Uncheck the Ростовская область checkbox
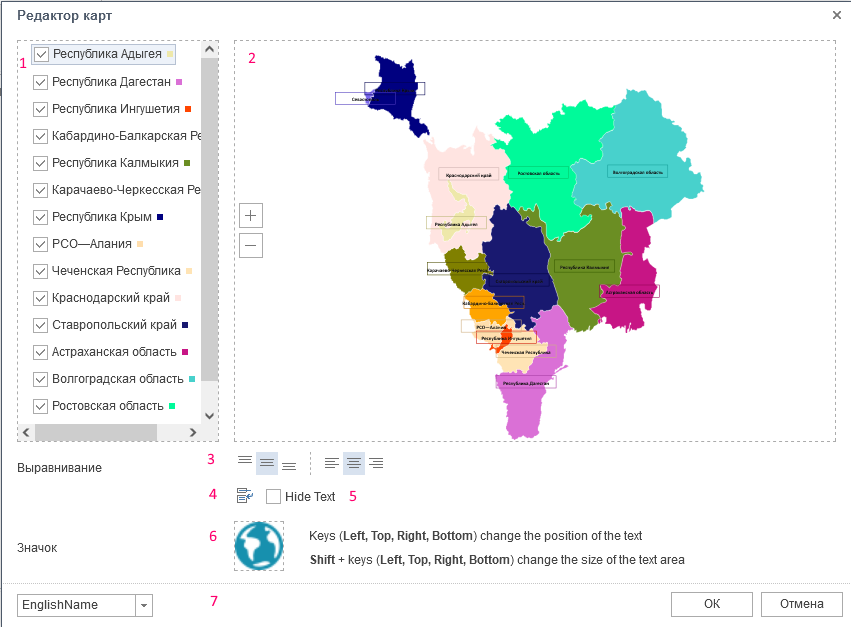 tap(41, 406)
